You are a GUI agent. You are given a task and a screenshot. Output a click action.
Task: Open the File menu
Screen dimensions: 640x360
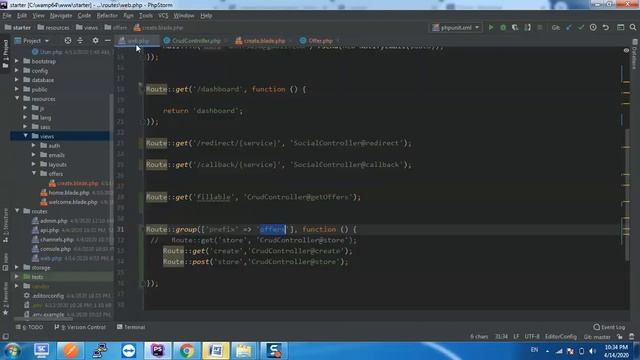tap(7, 16)
